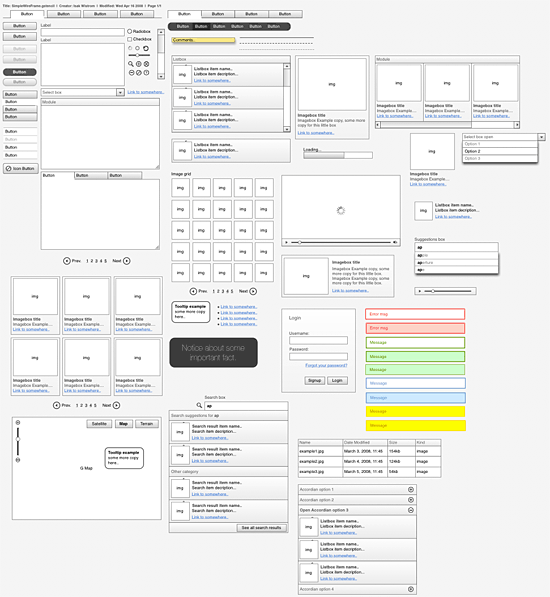Click the Username input field

319,340
